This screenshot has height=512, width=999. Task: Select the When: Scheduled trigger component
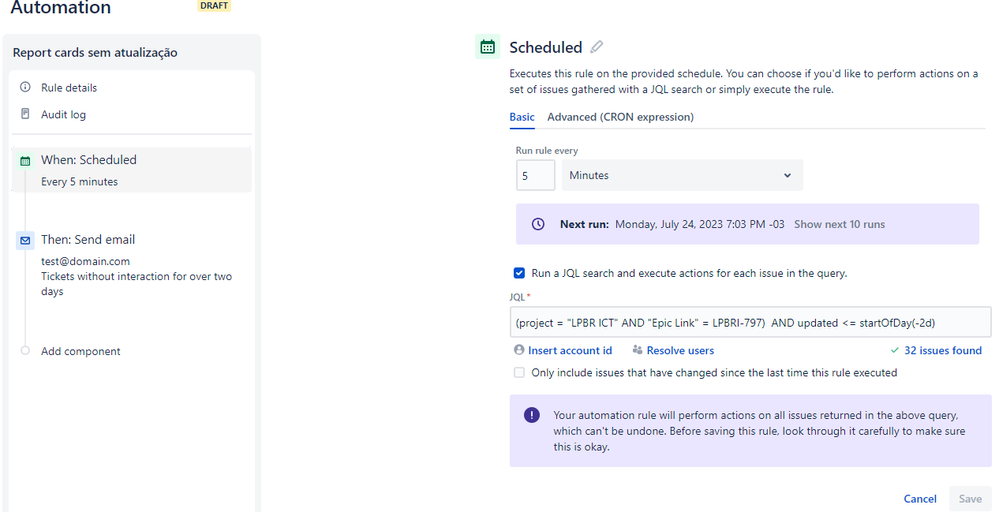131,170
